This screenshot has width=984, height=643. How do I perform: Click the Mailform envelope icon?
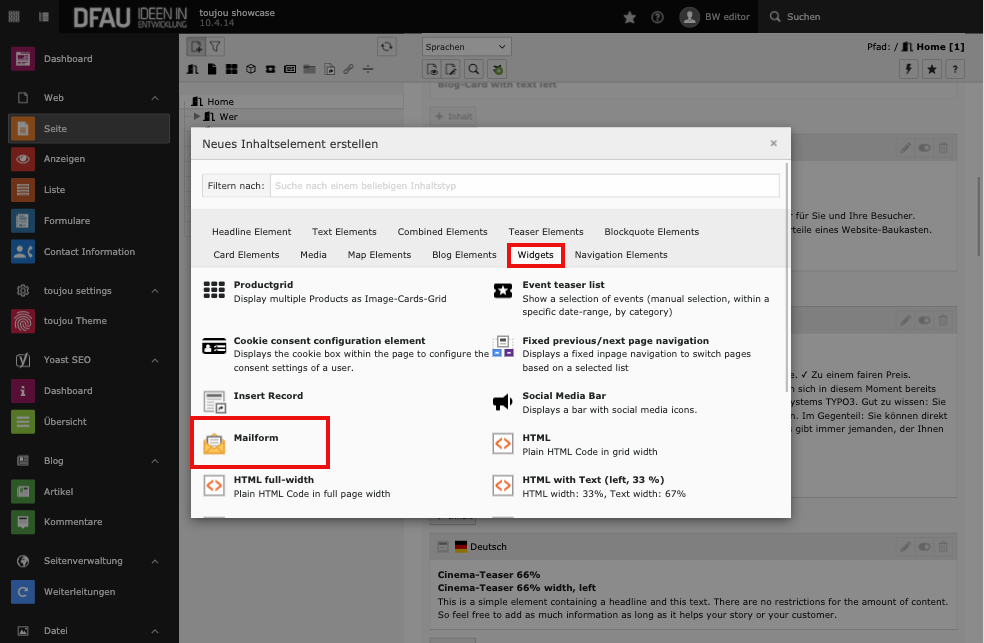click(x=214, y=444)
